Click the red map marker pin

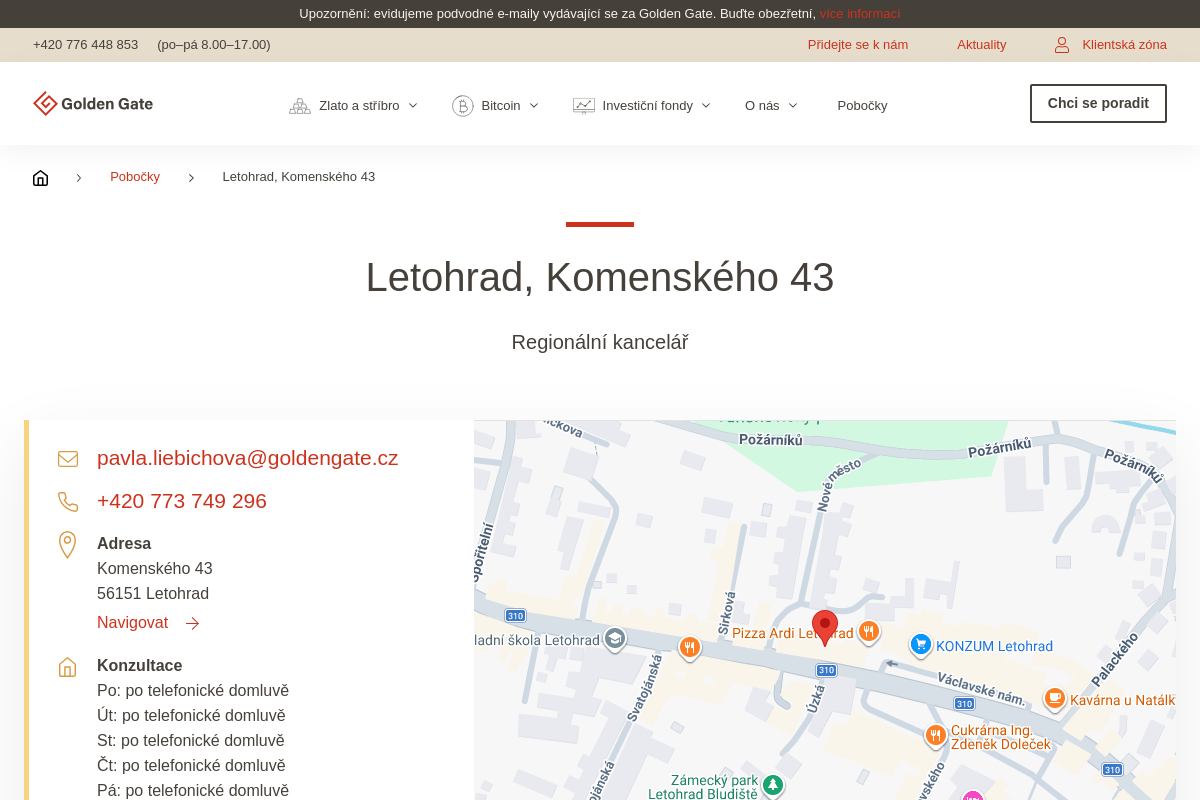[x=825, y=627]
